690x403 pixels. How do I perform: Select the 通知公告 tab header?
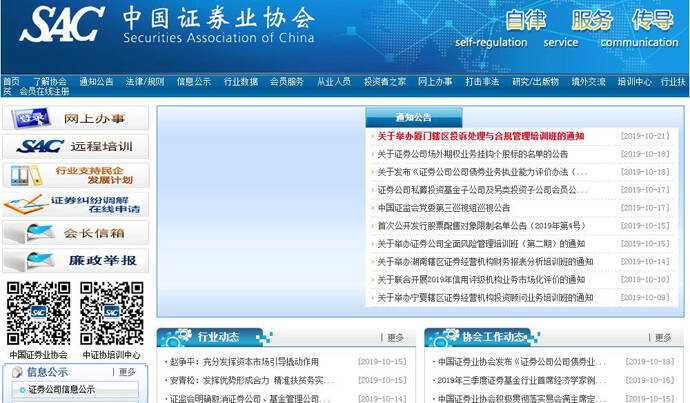(414, 117)
